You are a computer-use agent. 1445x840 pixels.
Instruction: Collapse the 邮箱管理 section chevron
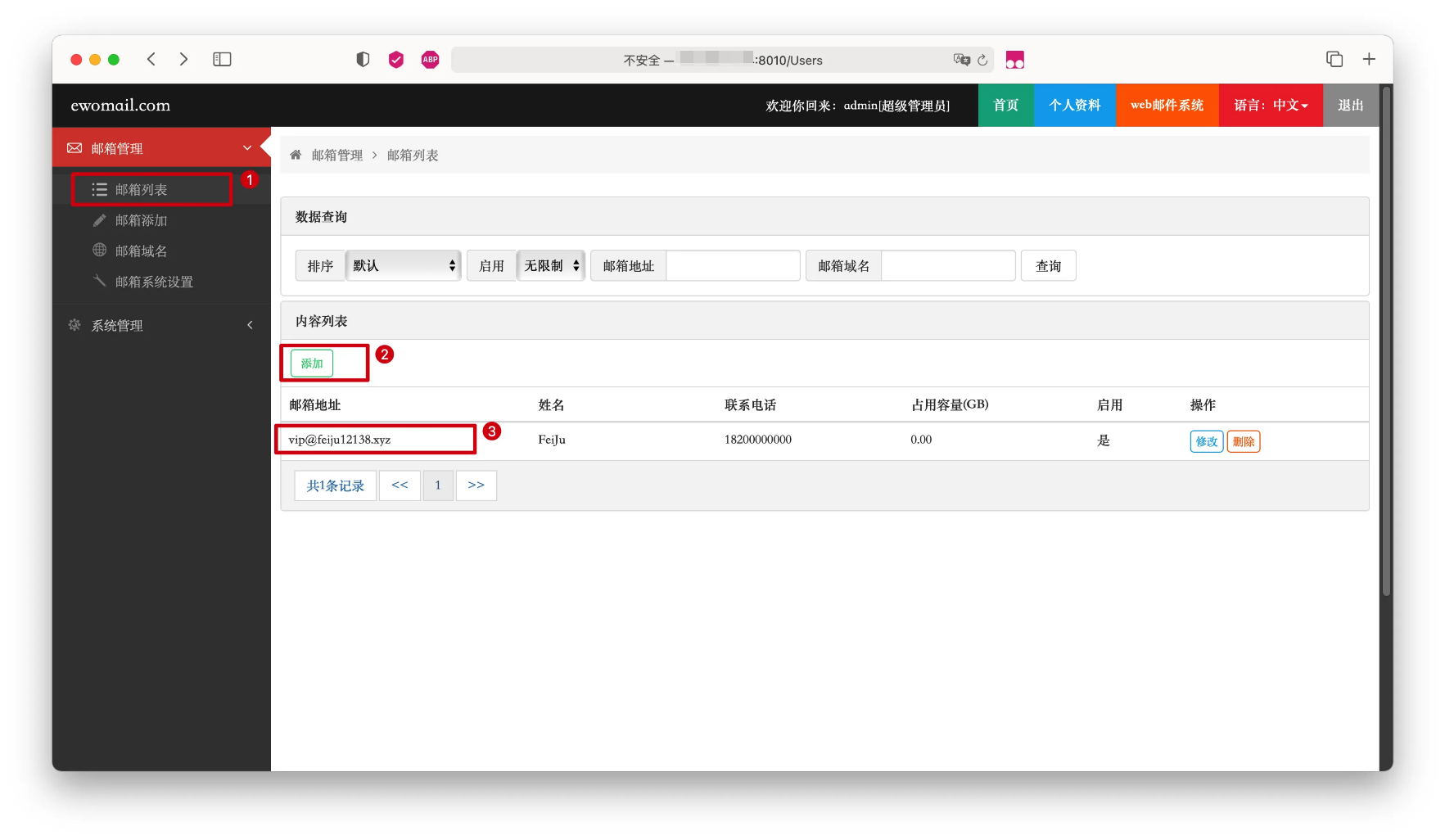tap(247, 148)
